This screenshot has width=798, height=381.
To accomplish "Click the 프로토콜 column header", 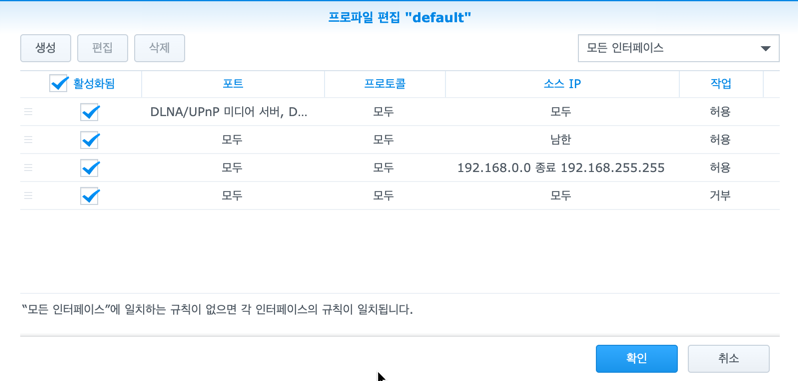I will click(x=385, y=84).
